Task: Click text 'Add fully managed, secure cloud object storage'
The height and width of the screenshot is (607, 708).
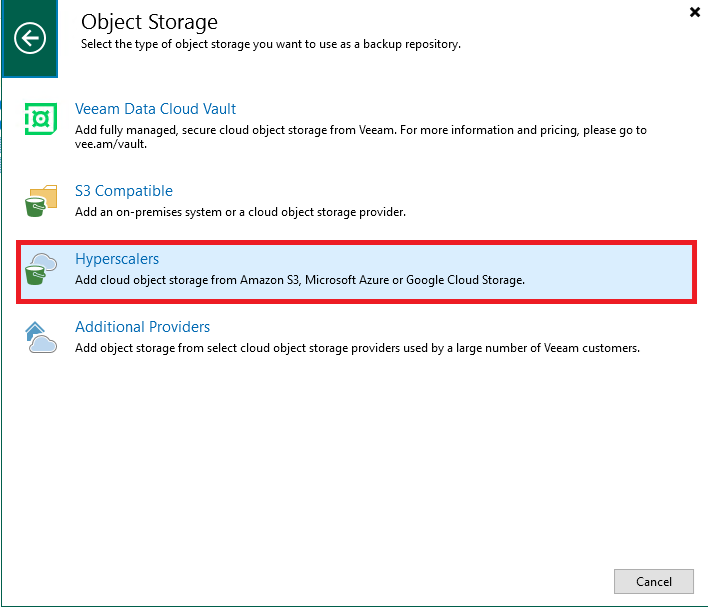Action: point(201,130)
